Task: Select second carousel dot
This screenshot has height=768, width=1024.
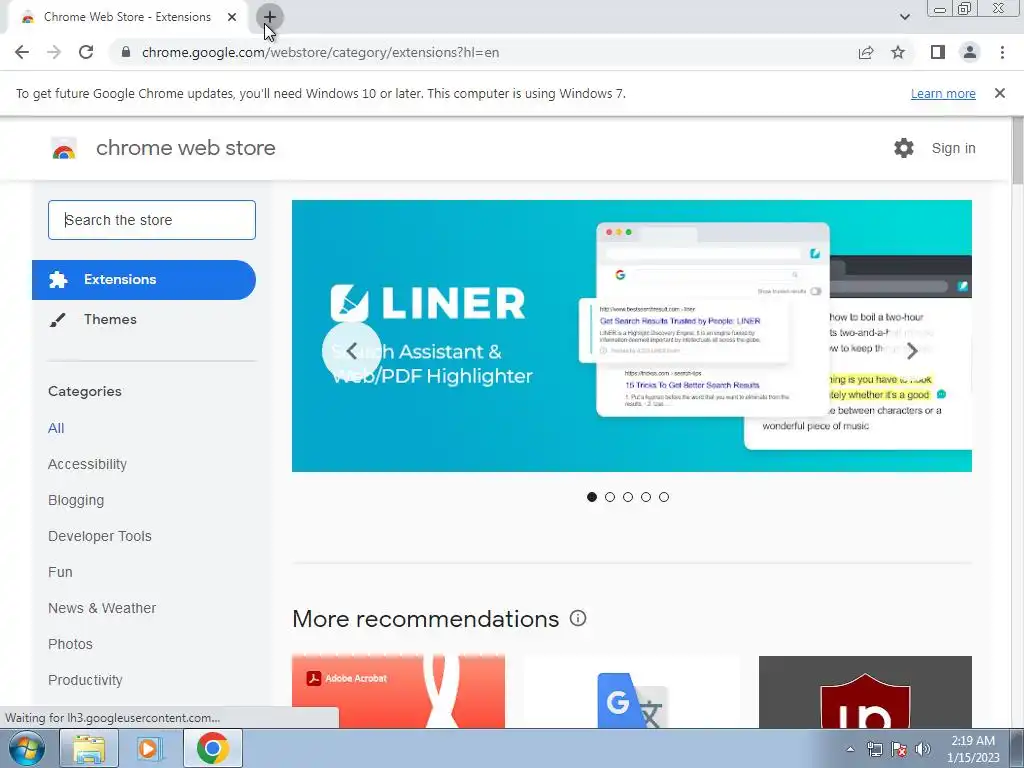Action: [x=610, y=497]
